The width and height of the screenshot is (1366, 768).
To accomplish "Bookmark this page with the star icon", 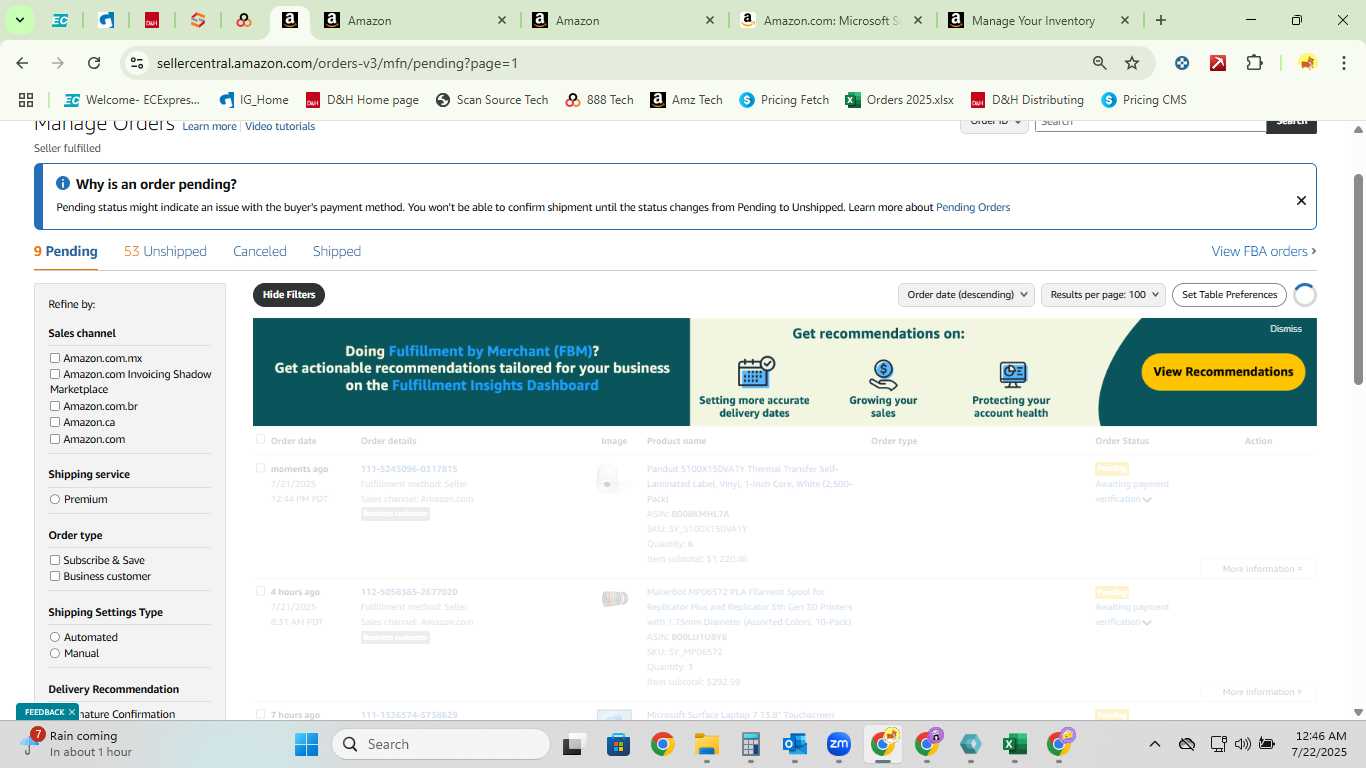I will [1132, 63].
